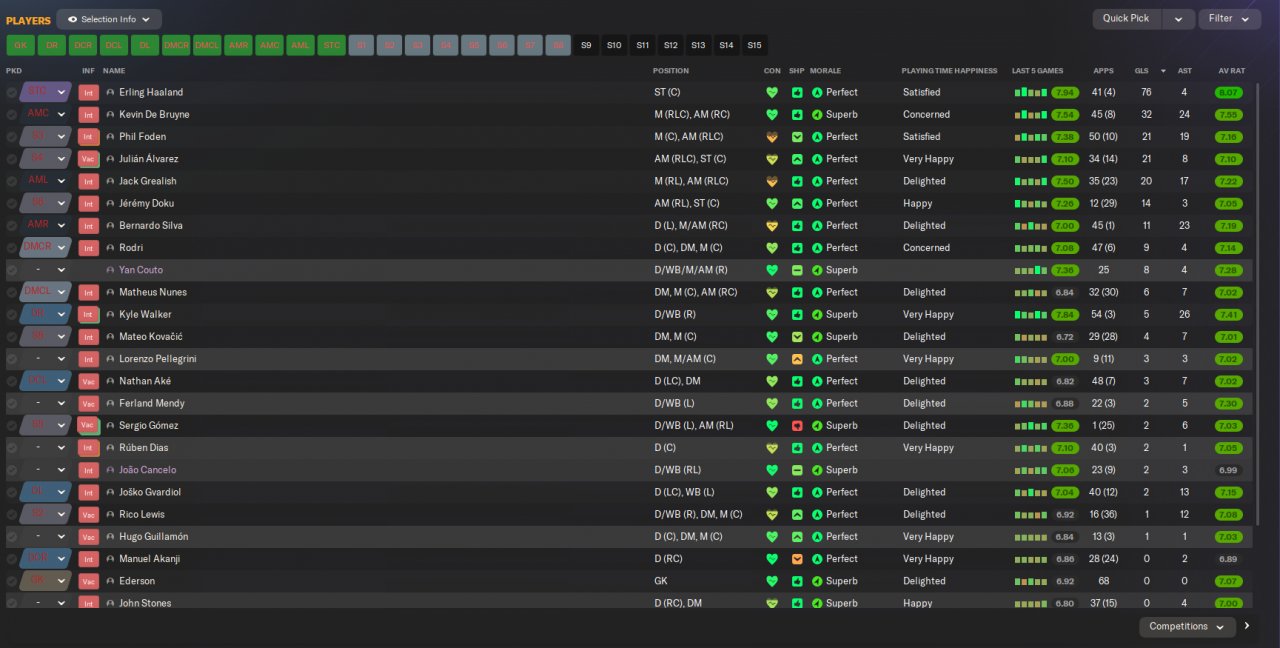The image size is (1280, 648).
Task: Open the Filter dropdown
Action: (1229, 19)
